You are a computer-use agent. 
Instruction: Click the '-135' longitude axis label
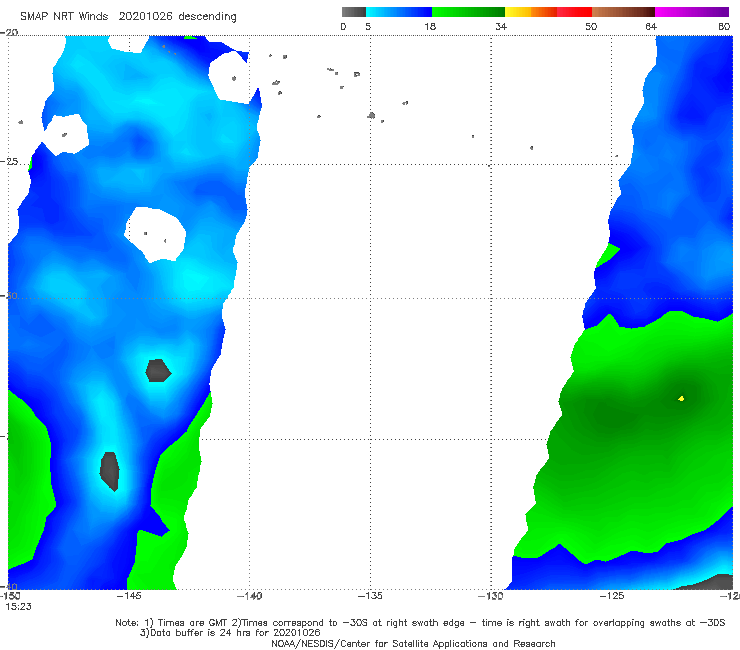pos(370,596)
